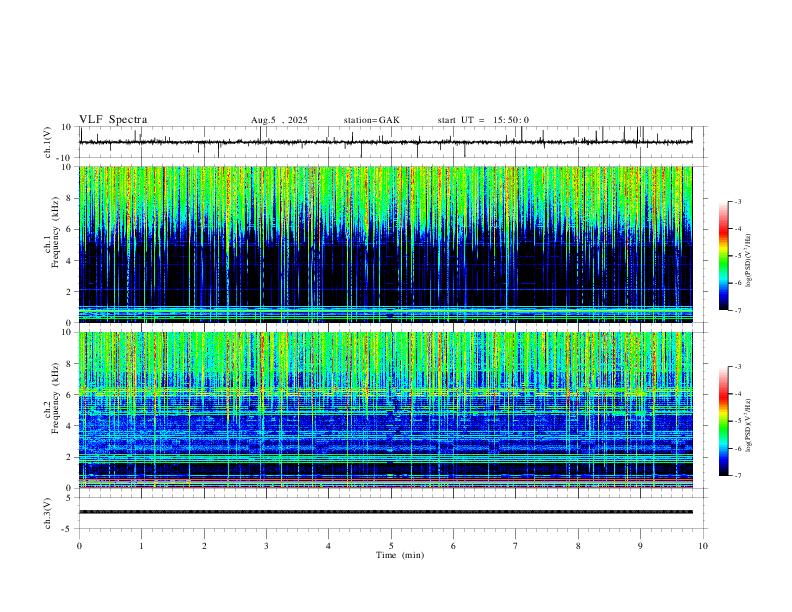
Task: Click the "VLF Spectra" title text
Action: tap(113, 120)
